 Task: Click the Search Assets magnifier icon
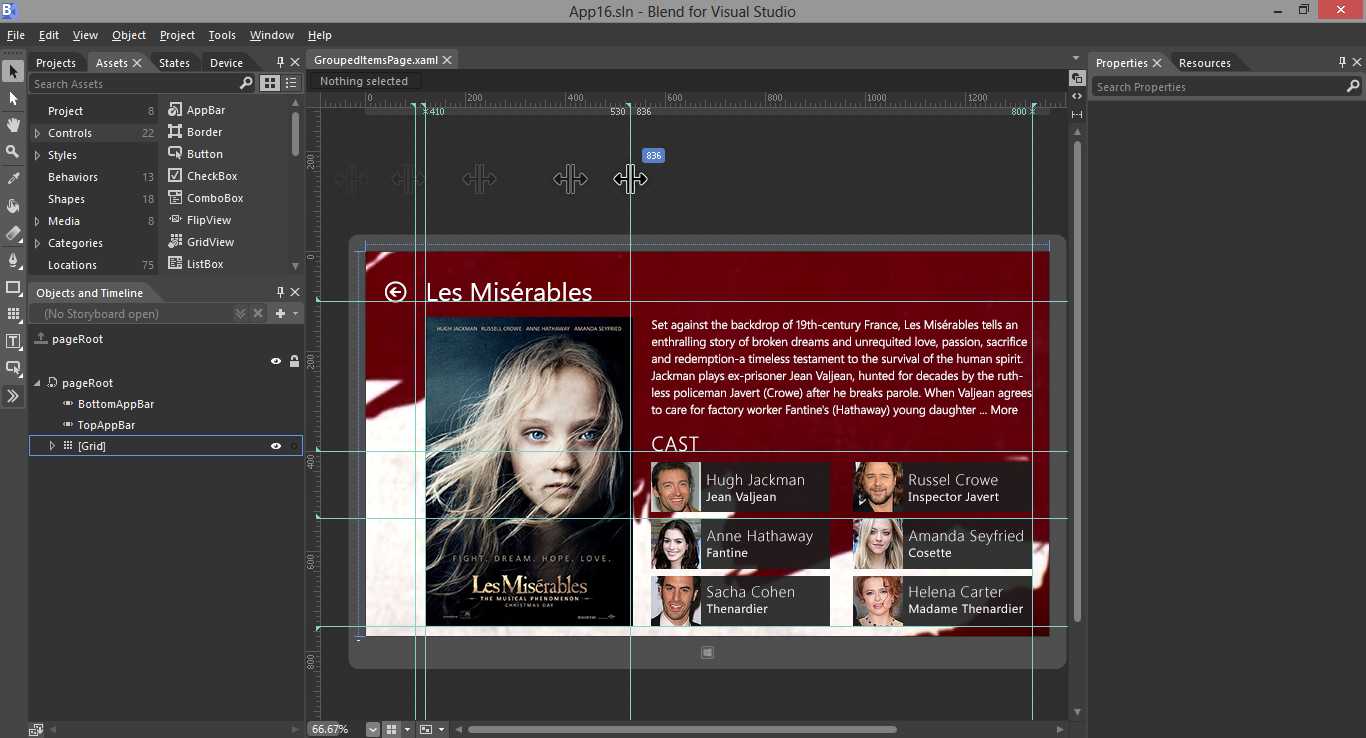point(246,83)
